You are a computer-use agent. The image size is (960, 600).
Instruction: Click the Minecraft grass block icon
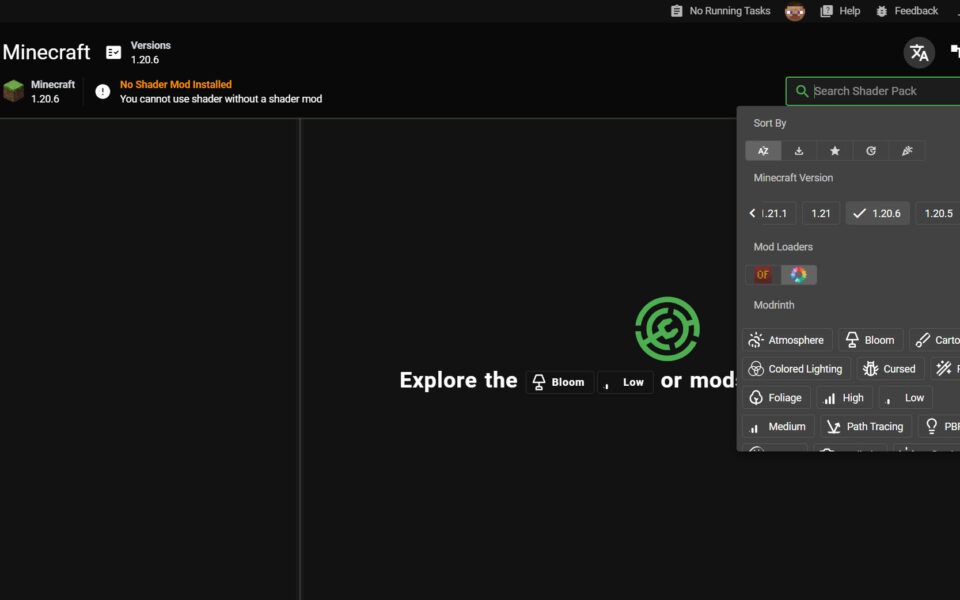coord(13,91)
